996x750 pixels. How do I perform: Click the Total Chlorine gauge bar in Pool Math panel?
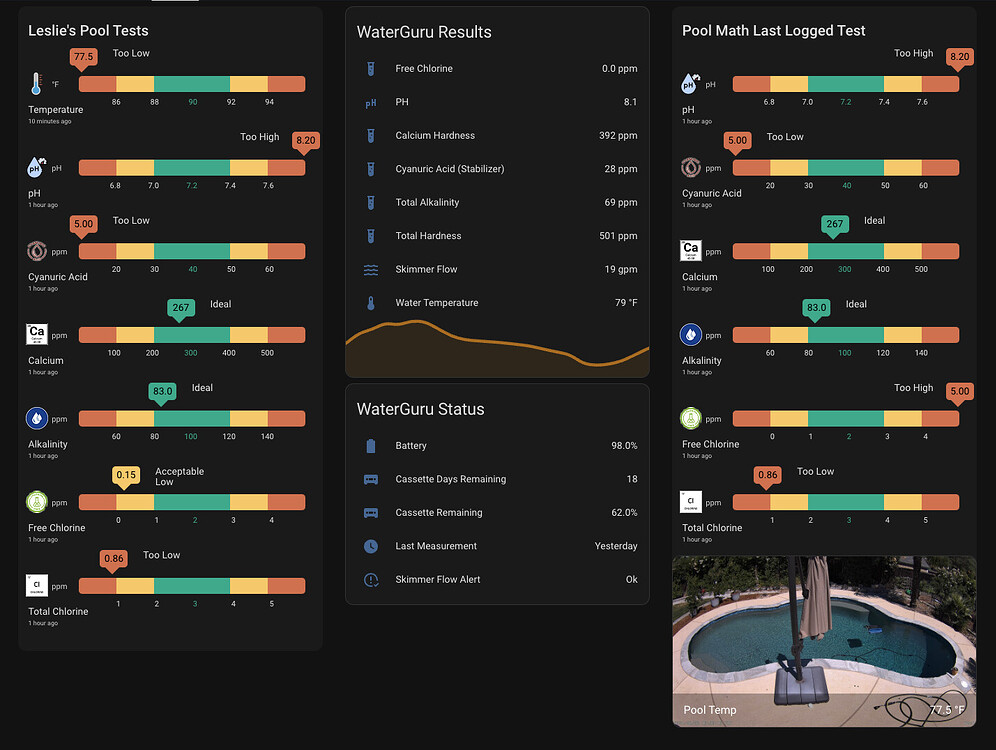tap(845, 502)
